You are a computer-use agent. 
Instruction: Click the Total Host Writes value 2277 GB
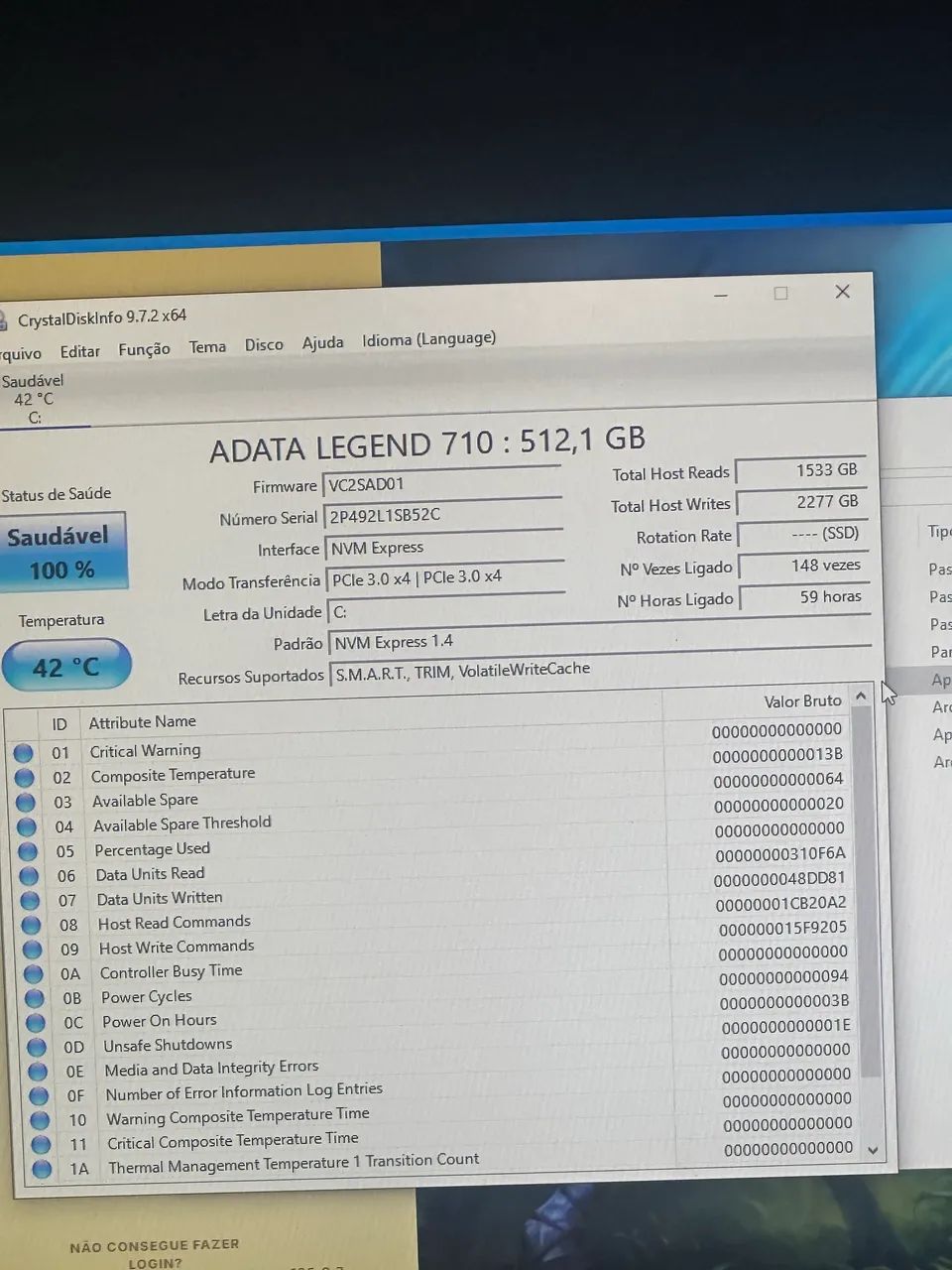point(802,502)
